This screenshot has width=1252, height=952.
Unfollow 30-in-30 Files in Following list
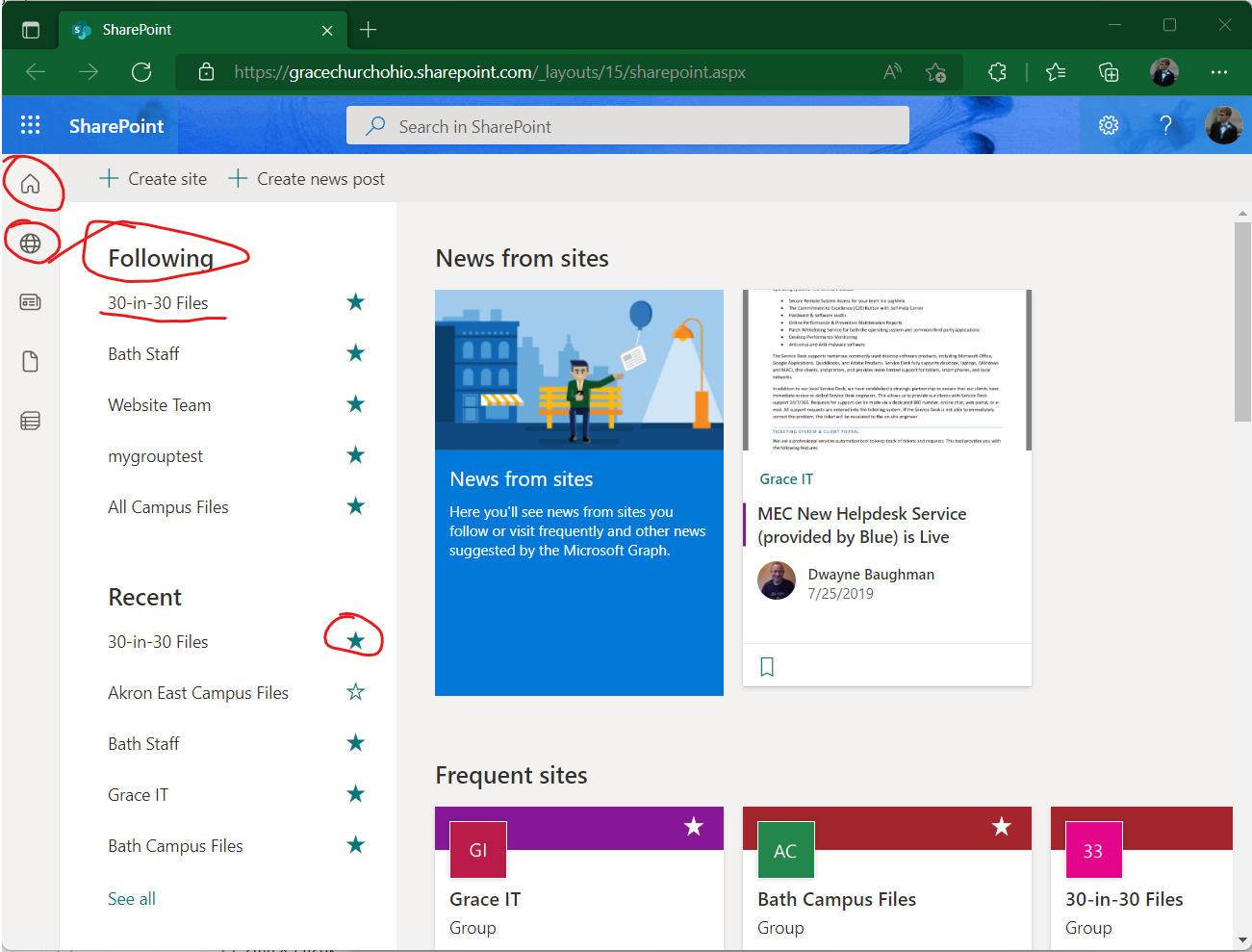point(356,302)
